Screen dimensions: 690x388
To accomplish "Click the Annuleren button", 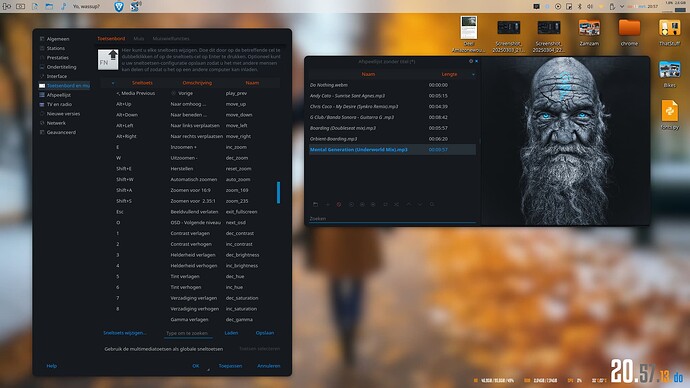I will click(x=268, y=366).
